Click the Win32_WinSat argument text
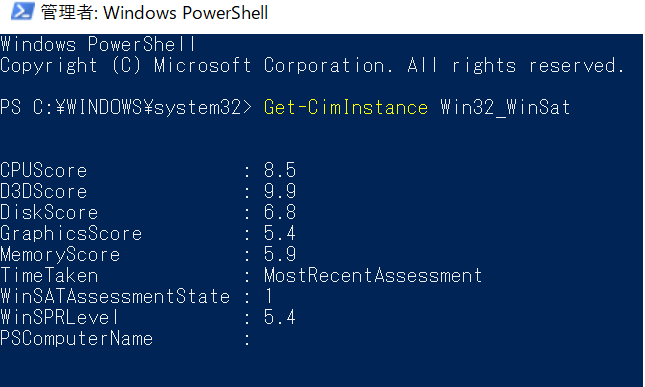Viewport: 645px width, 387px height. pyautogui.click(x=505, y=108)
